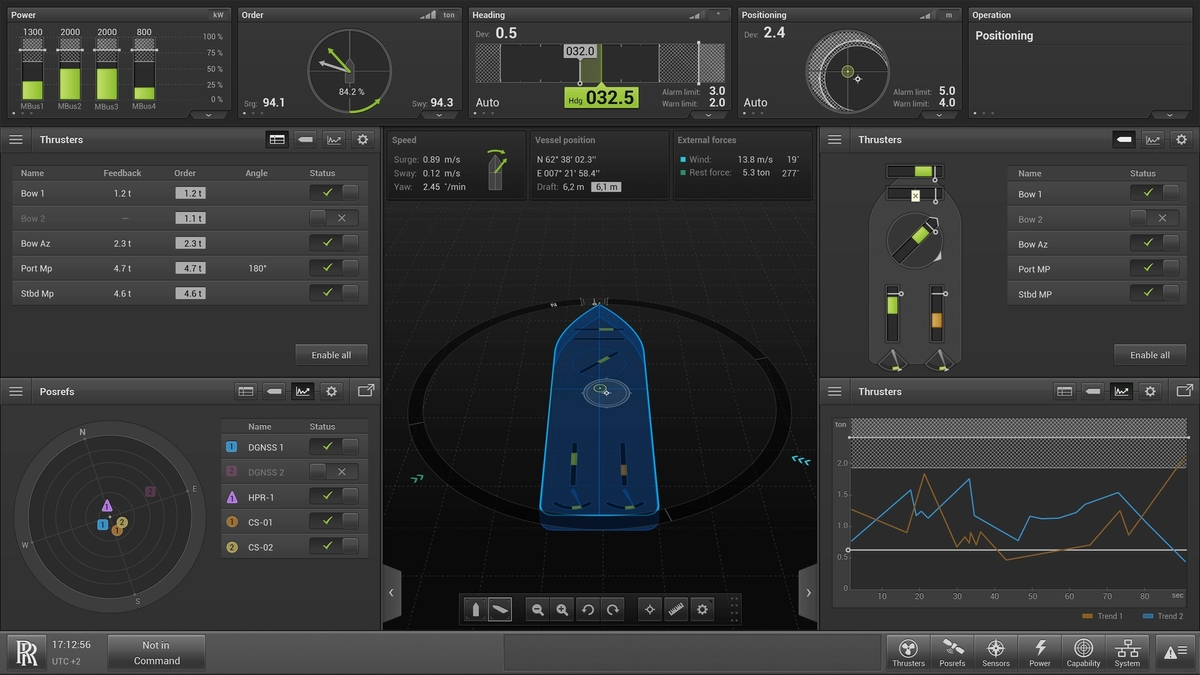The width and height of the screenshot is (1200, 675).
Task: Open Thrusters tab in bottom bar
Action: pos(908,652)
